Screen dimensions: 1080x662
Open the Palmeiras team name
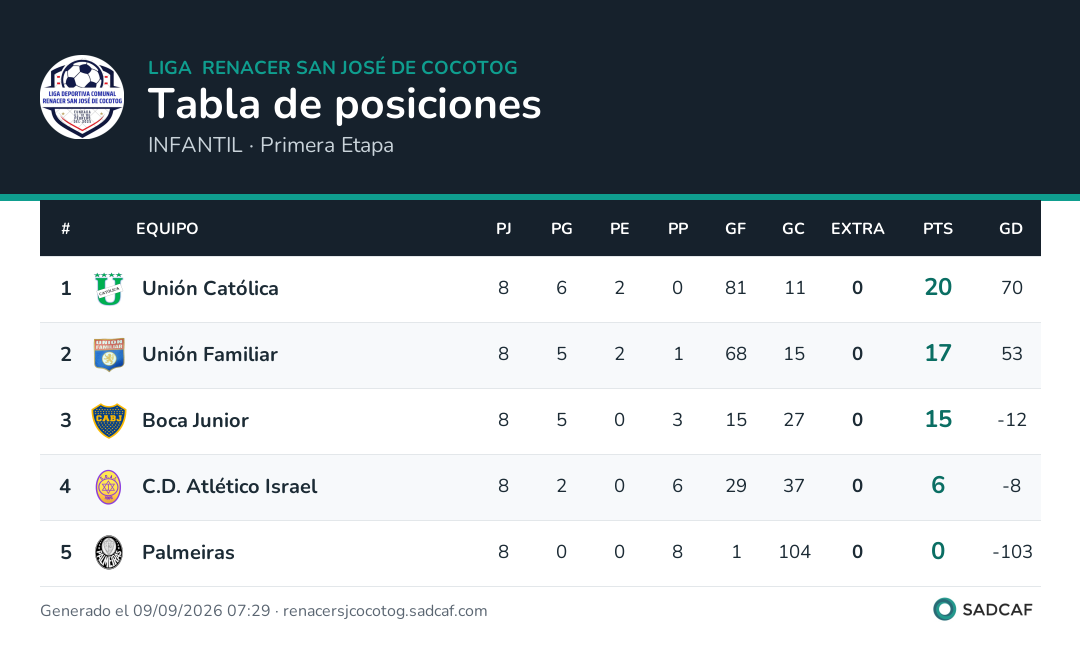point(188,552)
